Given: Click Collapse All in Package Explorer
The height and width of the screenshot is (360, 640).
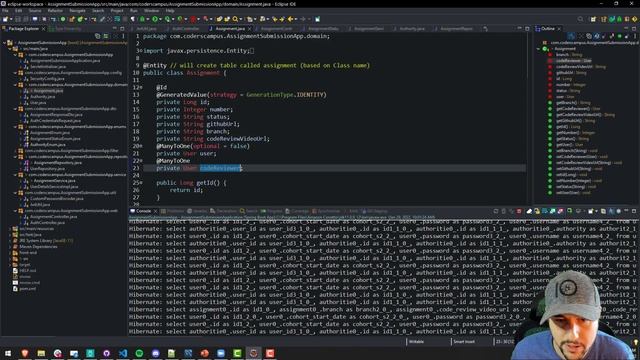Looking at the screenshot, I should coord(98,36).
